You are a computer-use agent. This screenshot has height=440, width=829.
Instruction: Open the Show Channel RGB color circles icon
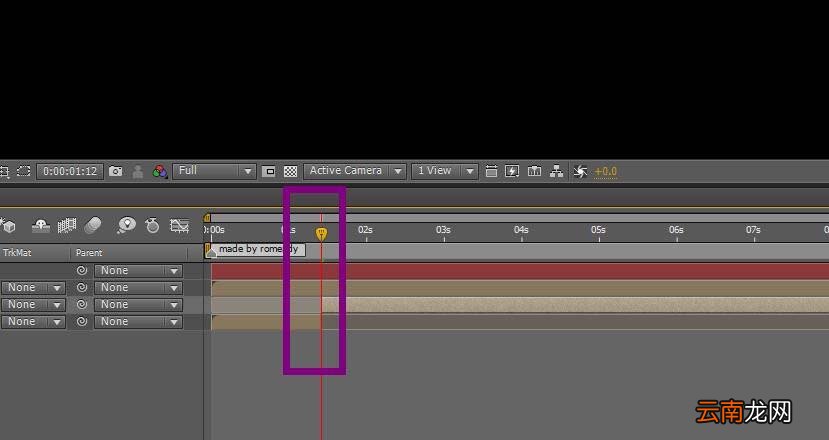[x=160, y=171]
